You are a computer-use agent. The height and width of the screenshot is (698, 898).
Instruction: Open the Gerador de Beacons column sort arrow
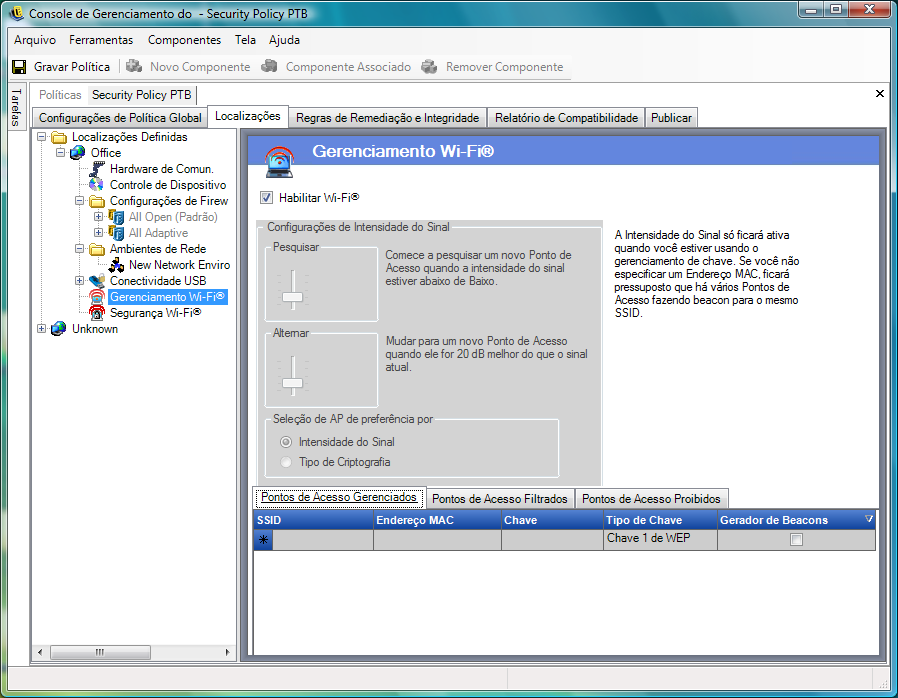[x=869, y=519]
